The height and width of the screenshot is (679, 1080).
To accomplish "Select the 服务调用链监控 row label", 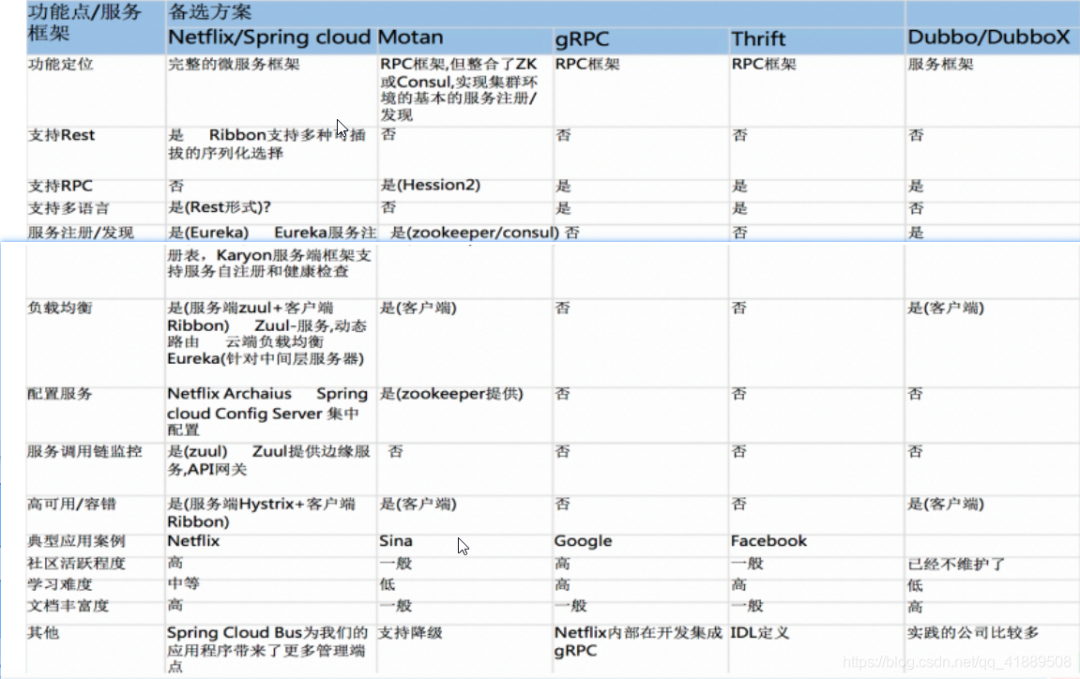I will point(85,452).
